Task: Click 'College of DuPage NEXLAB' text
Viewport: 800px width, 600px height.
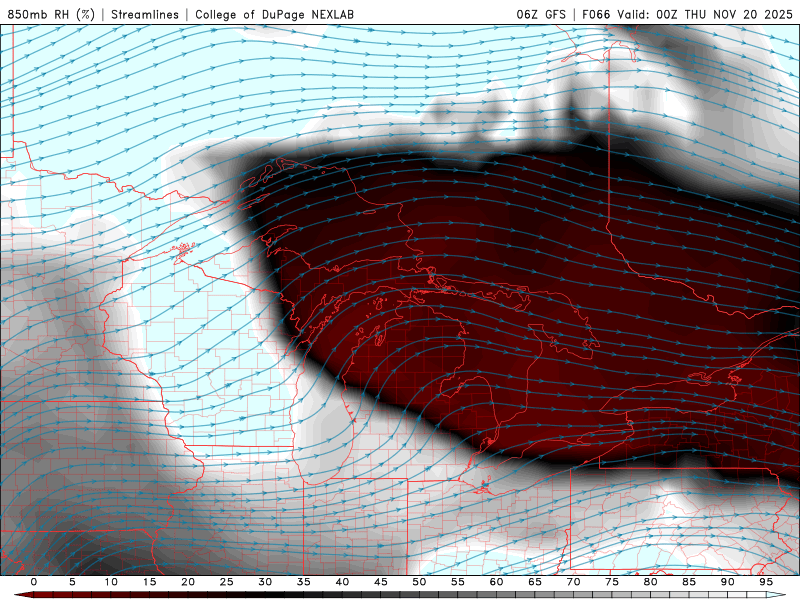Action: (274, 14)
